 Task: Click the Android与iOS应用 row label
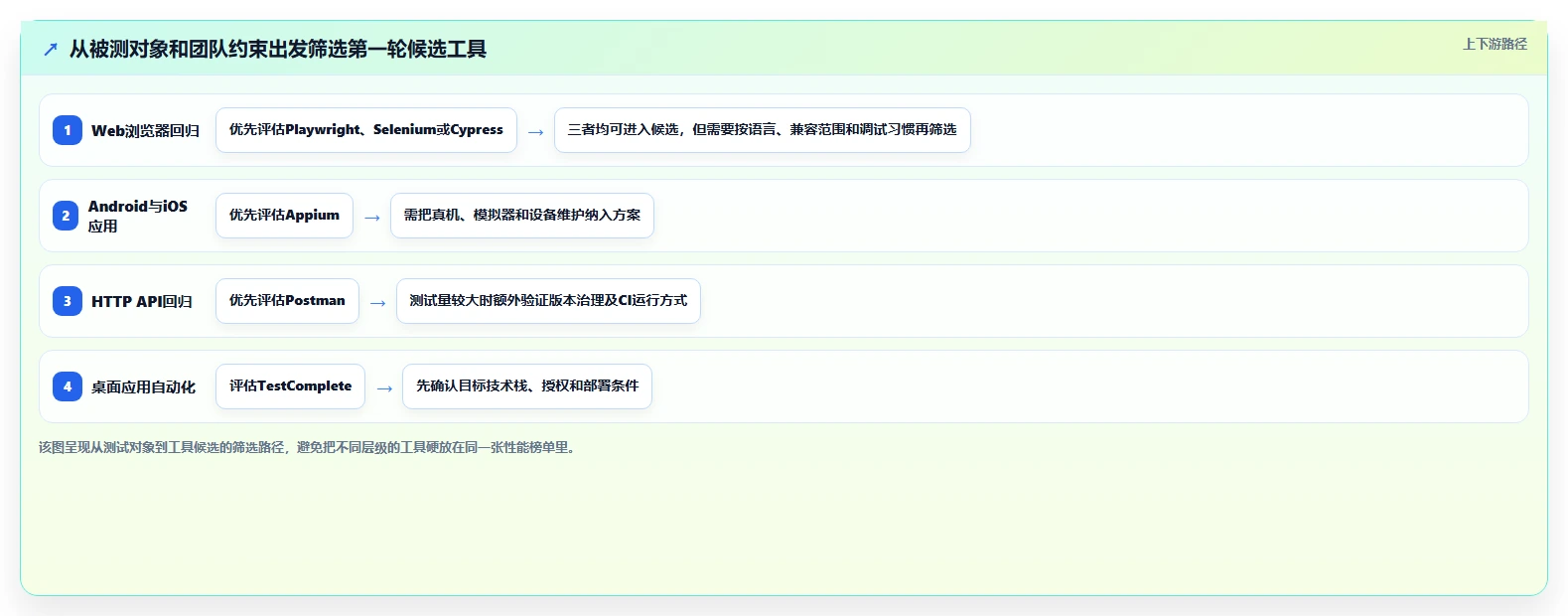(x=138, y=216)
